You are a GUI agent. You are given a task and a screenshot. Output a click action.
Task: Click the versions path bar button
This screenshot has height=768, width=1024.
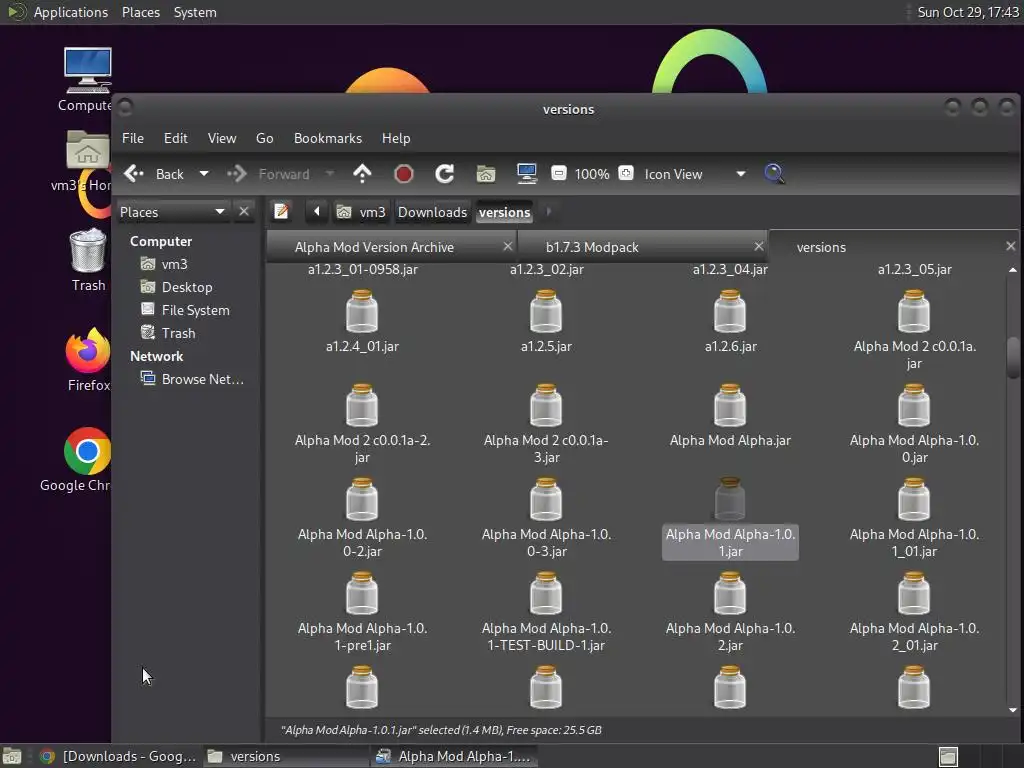tap(504, 212)
